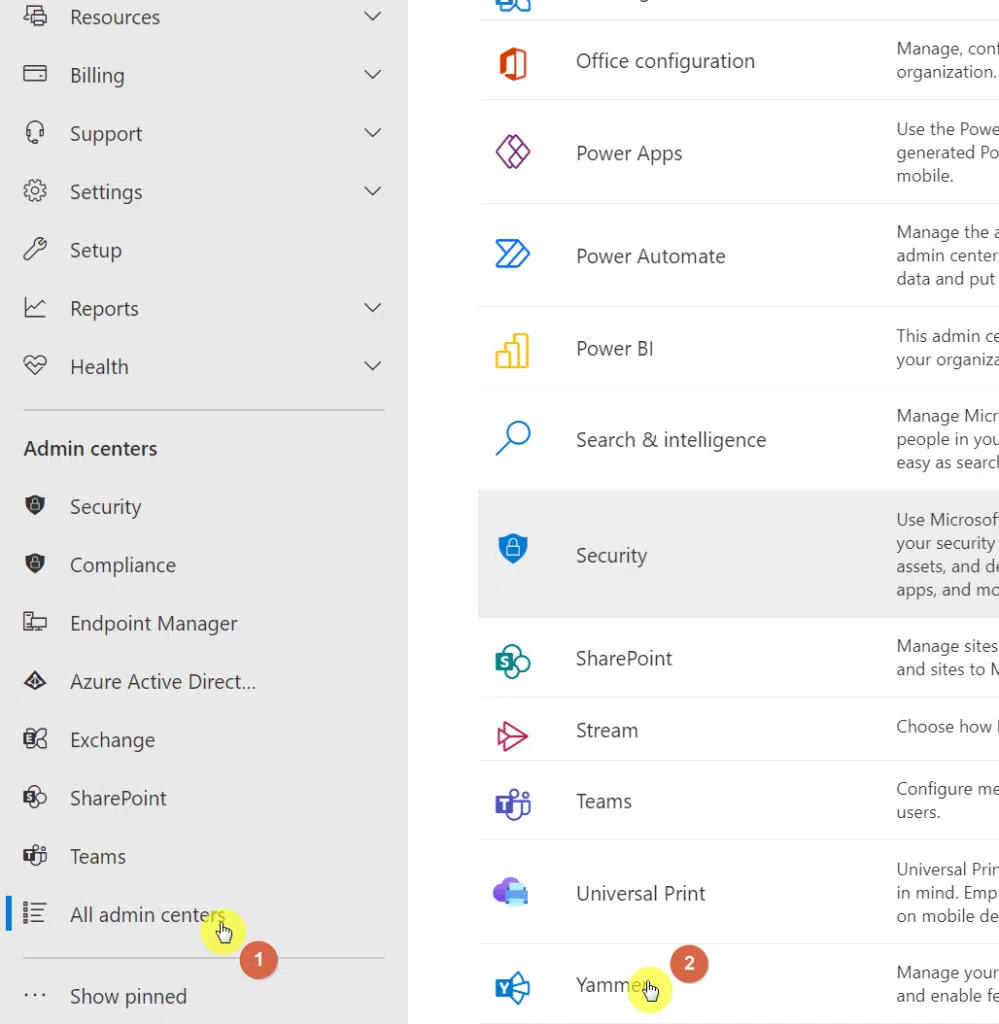Click the Compliance shield icon
This screenshot has height=1024, width=999.
click(x=35, y=563)
